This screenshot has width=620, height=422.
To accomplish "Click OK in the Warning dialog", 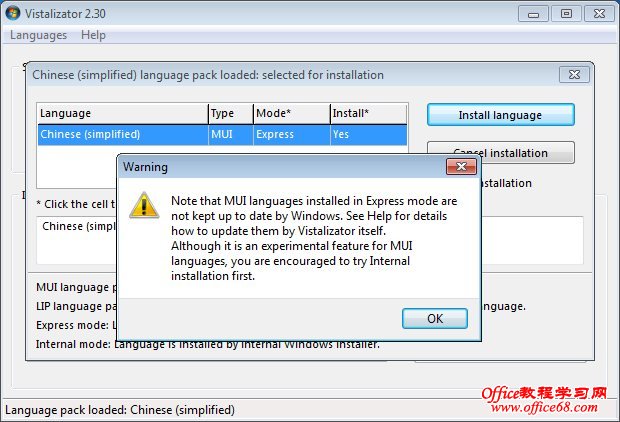I will point(435,318).
